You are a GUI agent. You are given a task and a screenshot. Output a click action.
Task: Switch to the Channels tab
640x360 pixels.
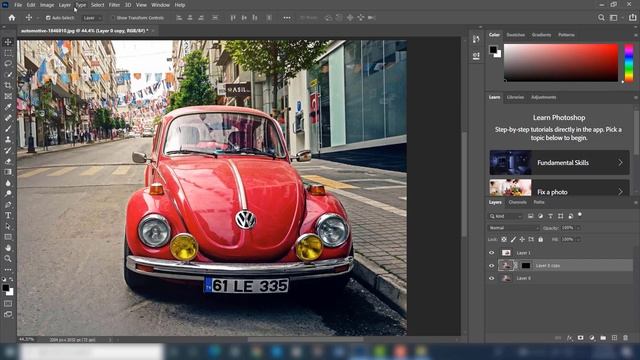(x=518, y=202)
